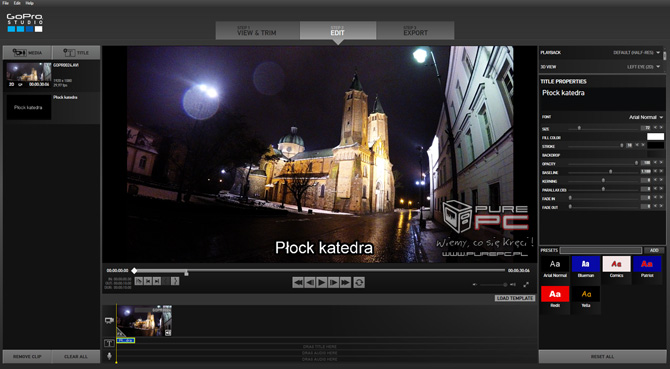Image resolution: width=670 pixels, height=369 pixels.
Task: Step back one frame in preview
Action: (x=310, y=282)
